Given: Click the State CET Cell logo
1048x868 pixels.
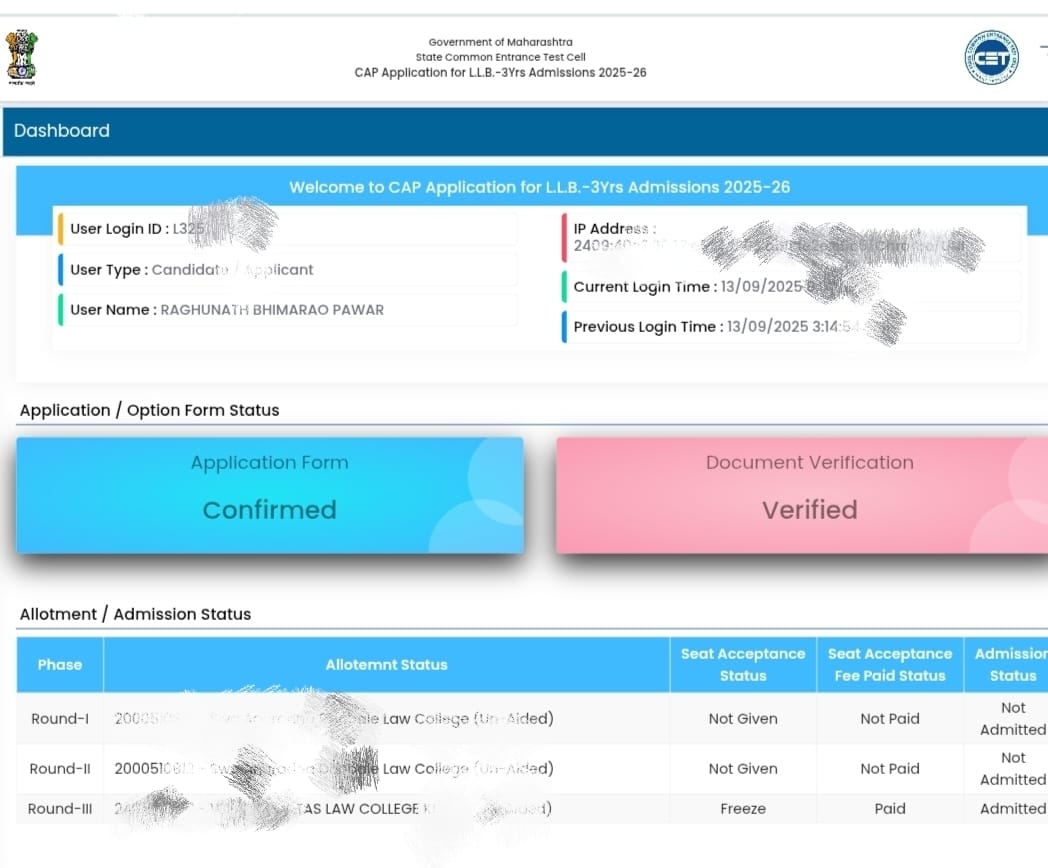Looking at the screenshot, I should (x=991, y=57).
